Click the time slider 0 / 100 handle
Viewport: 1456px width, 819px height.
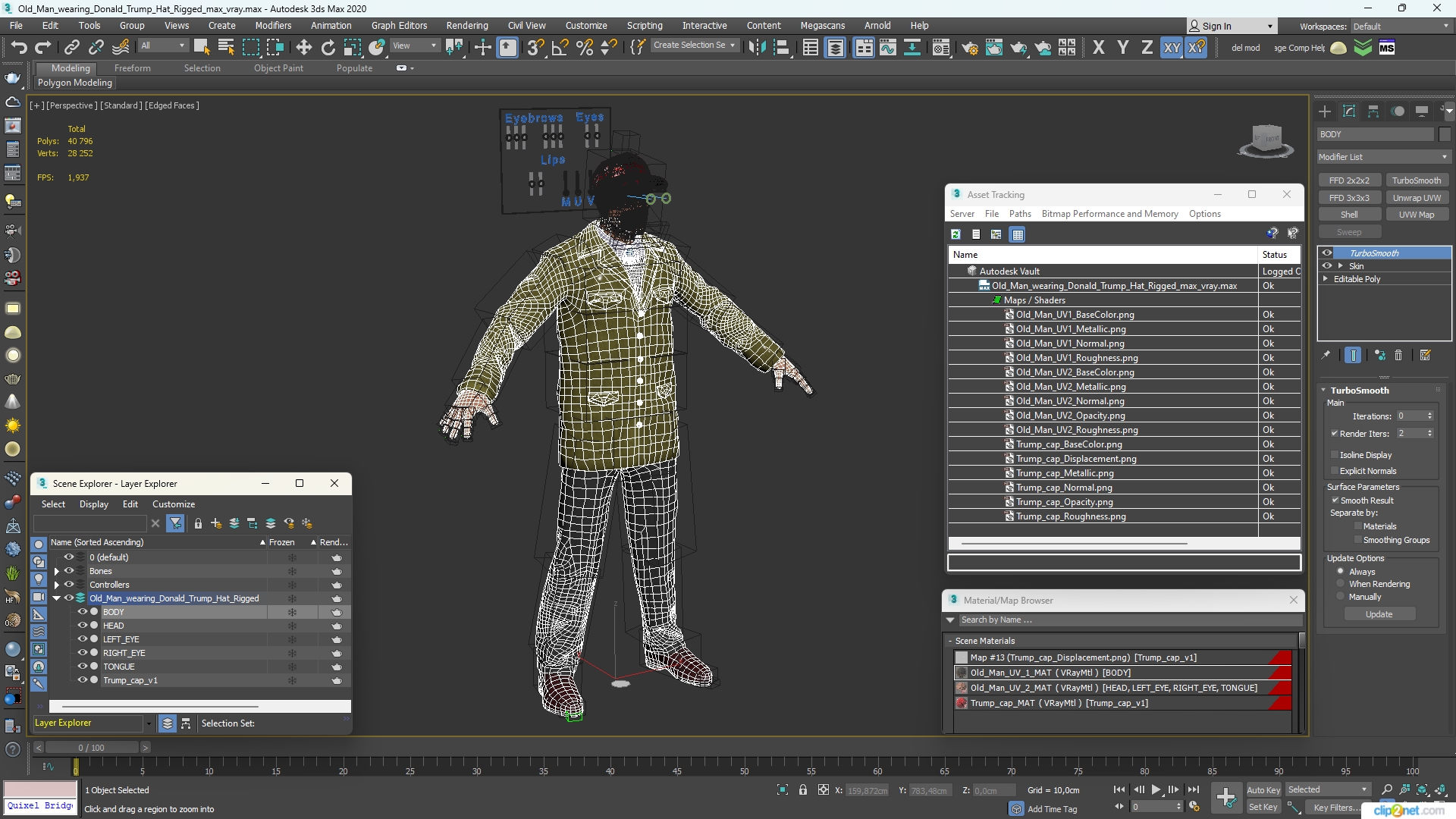tap(91, 748)
